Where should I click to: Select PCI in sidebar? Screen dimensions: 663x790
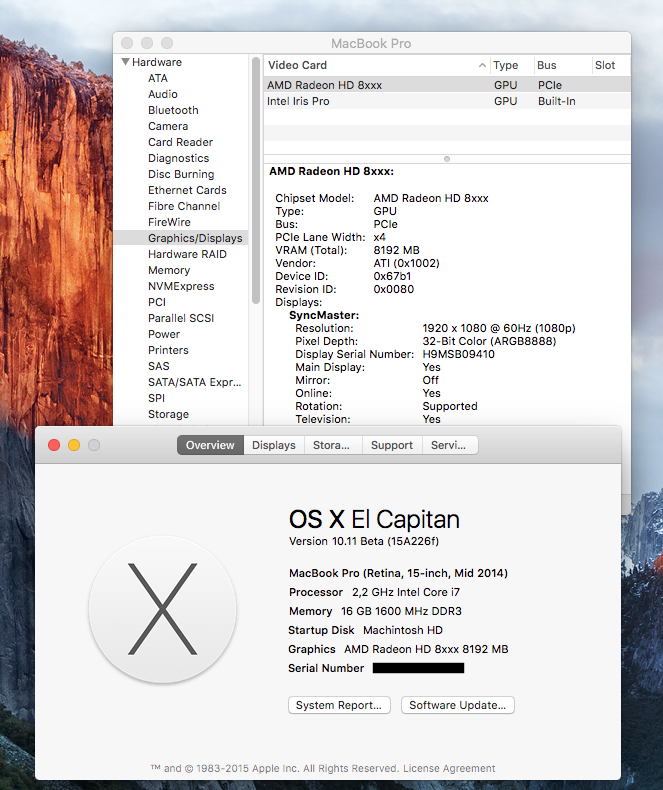pyautogui.click(x=157, y=302)
